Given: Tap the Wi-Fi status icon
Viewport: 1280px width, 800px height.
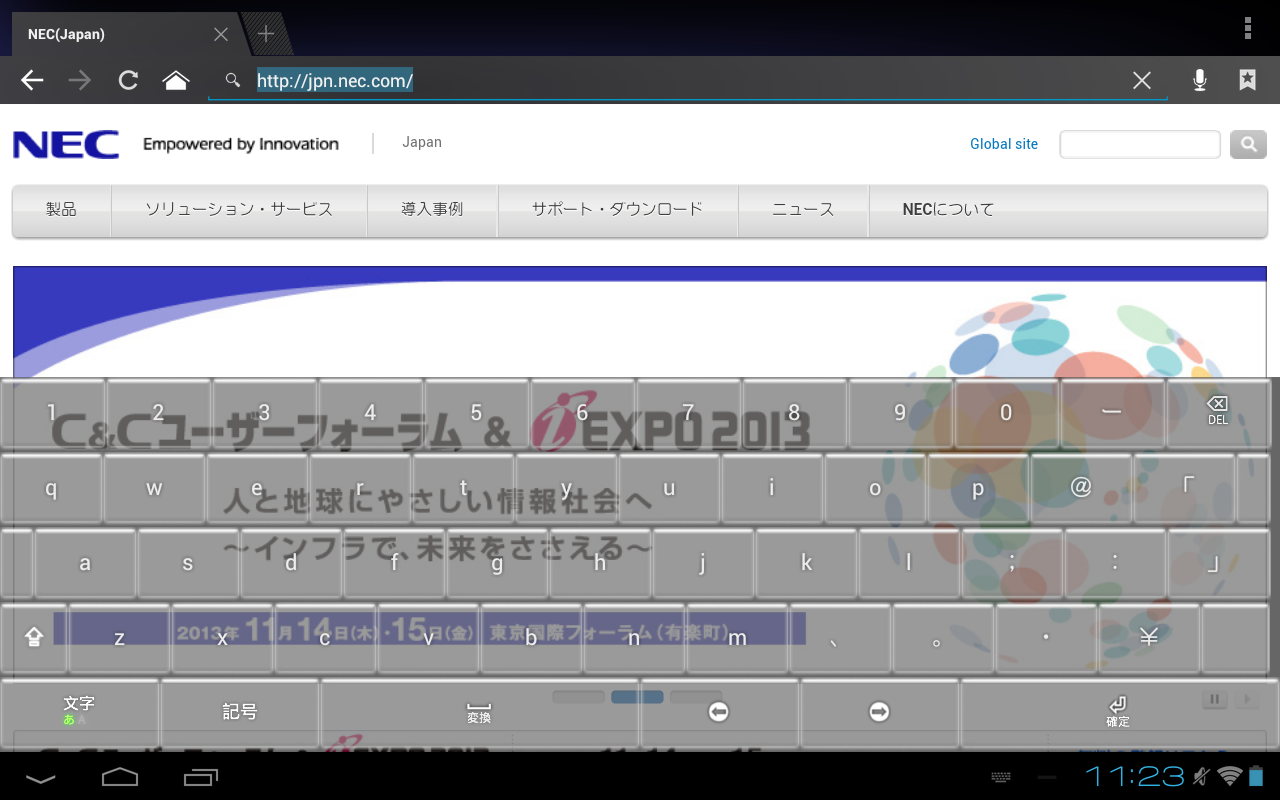Looking at the screenshot, I should pyautogui.click(x=1229, y=776).
